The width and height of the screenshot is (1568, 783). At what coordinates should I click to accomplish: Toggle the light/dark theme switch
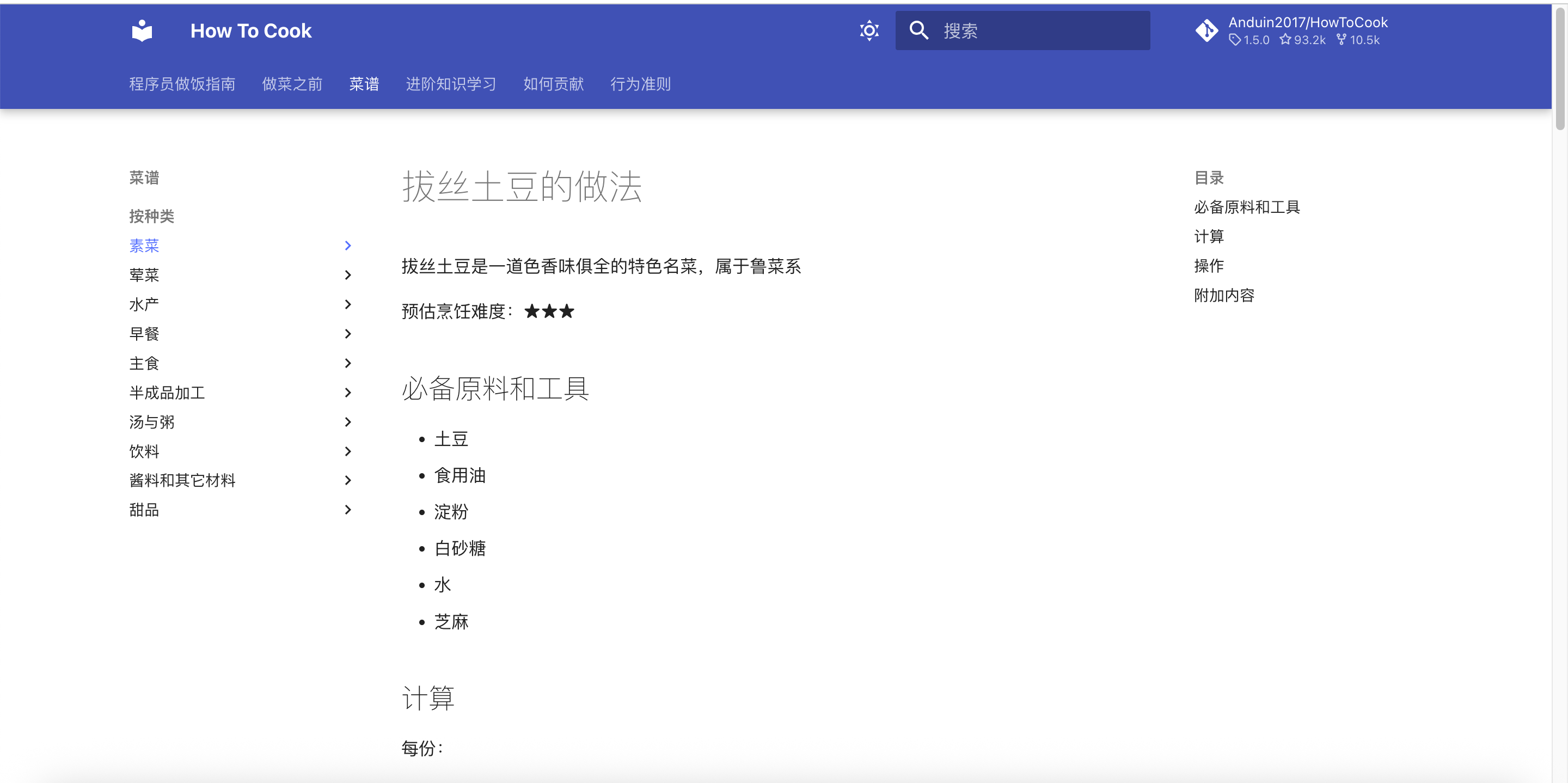(868, 30)
